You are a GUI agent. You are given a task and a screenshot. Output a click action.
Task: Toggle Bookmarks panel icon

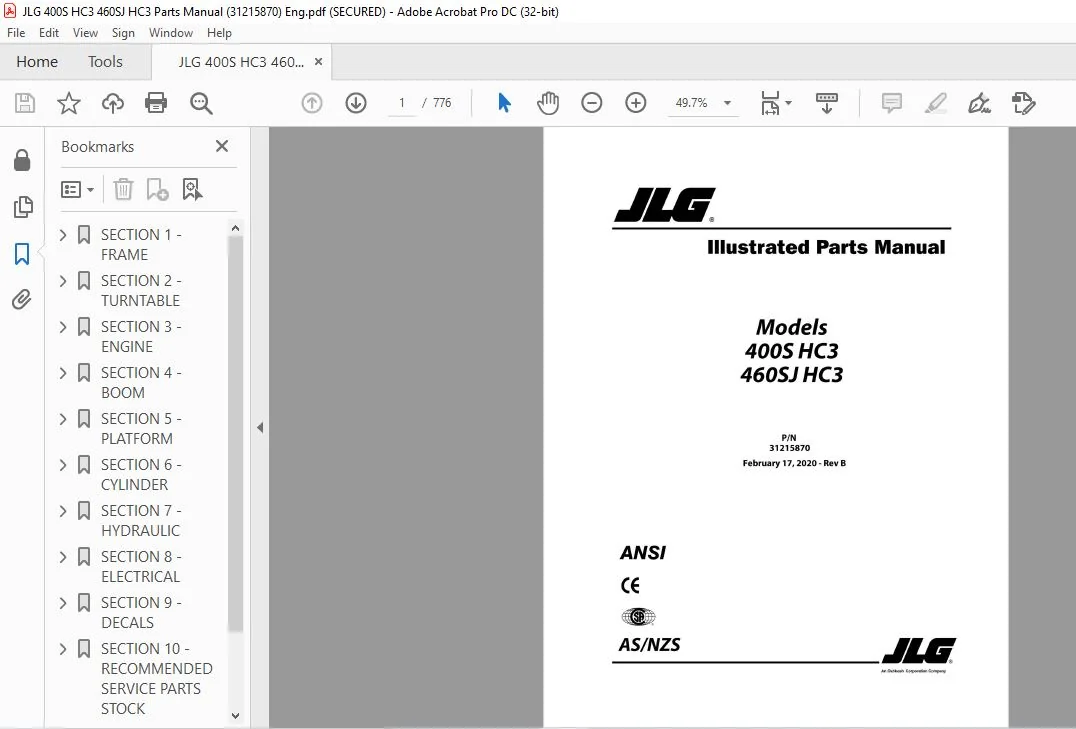coord(22,253)
